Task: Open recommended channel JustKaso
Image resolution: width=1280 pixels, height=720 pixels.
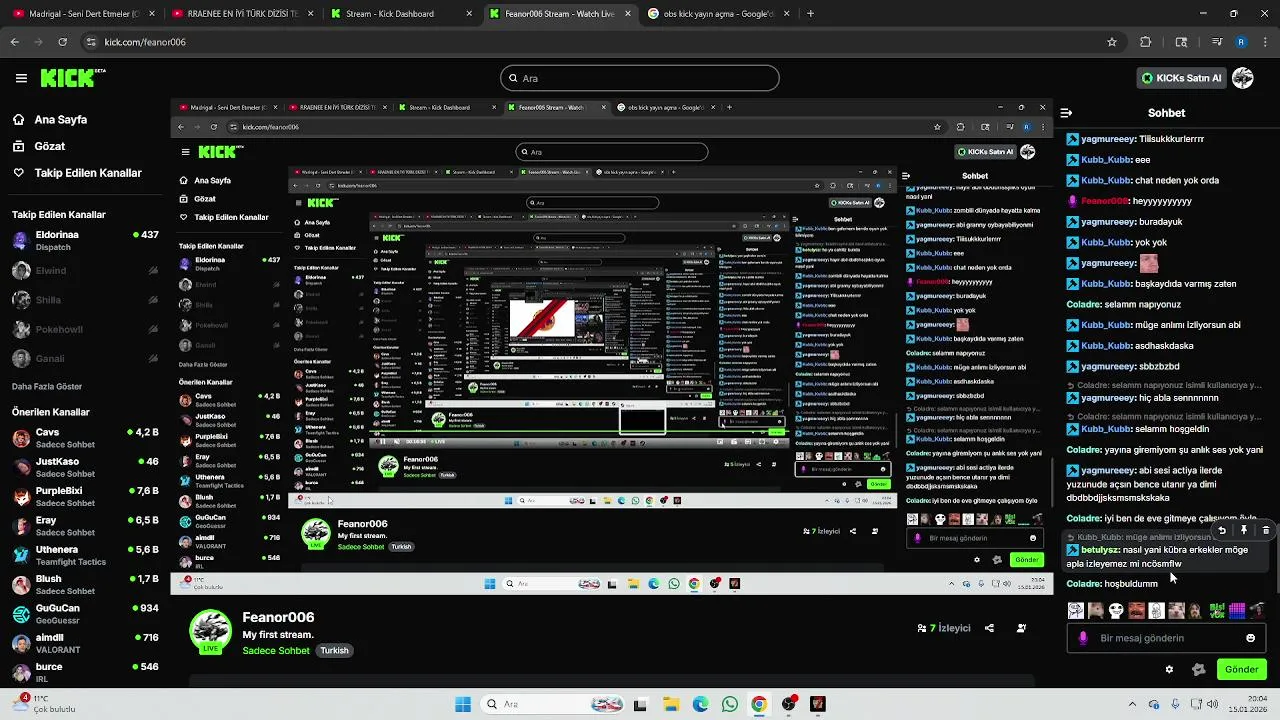Action: coord(85,467)
